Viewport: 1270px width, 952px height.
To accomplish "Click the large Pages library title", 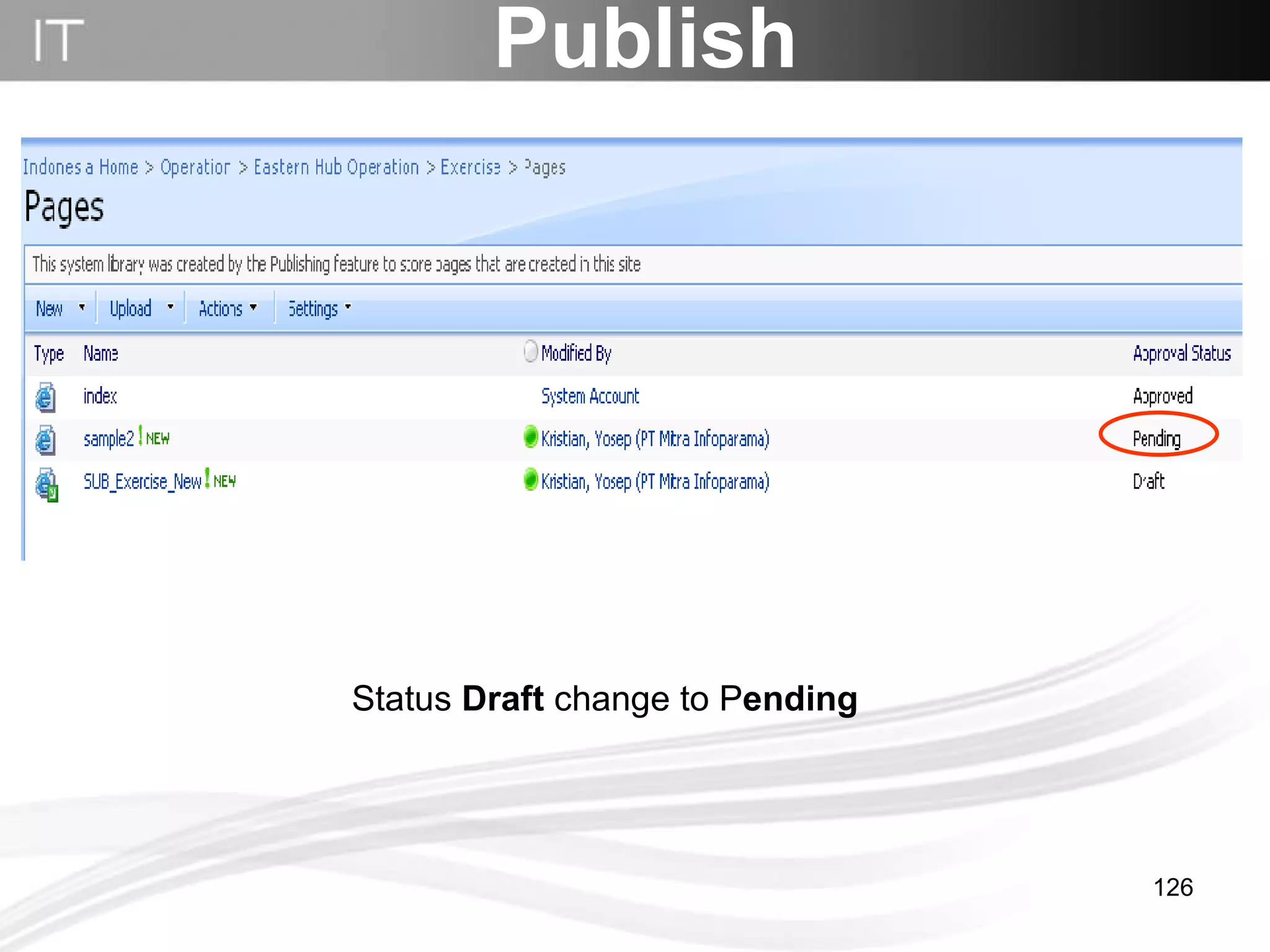I will coord(64,208).
